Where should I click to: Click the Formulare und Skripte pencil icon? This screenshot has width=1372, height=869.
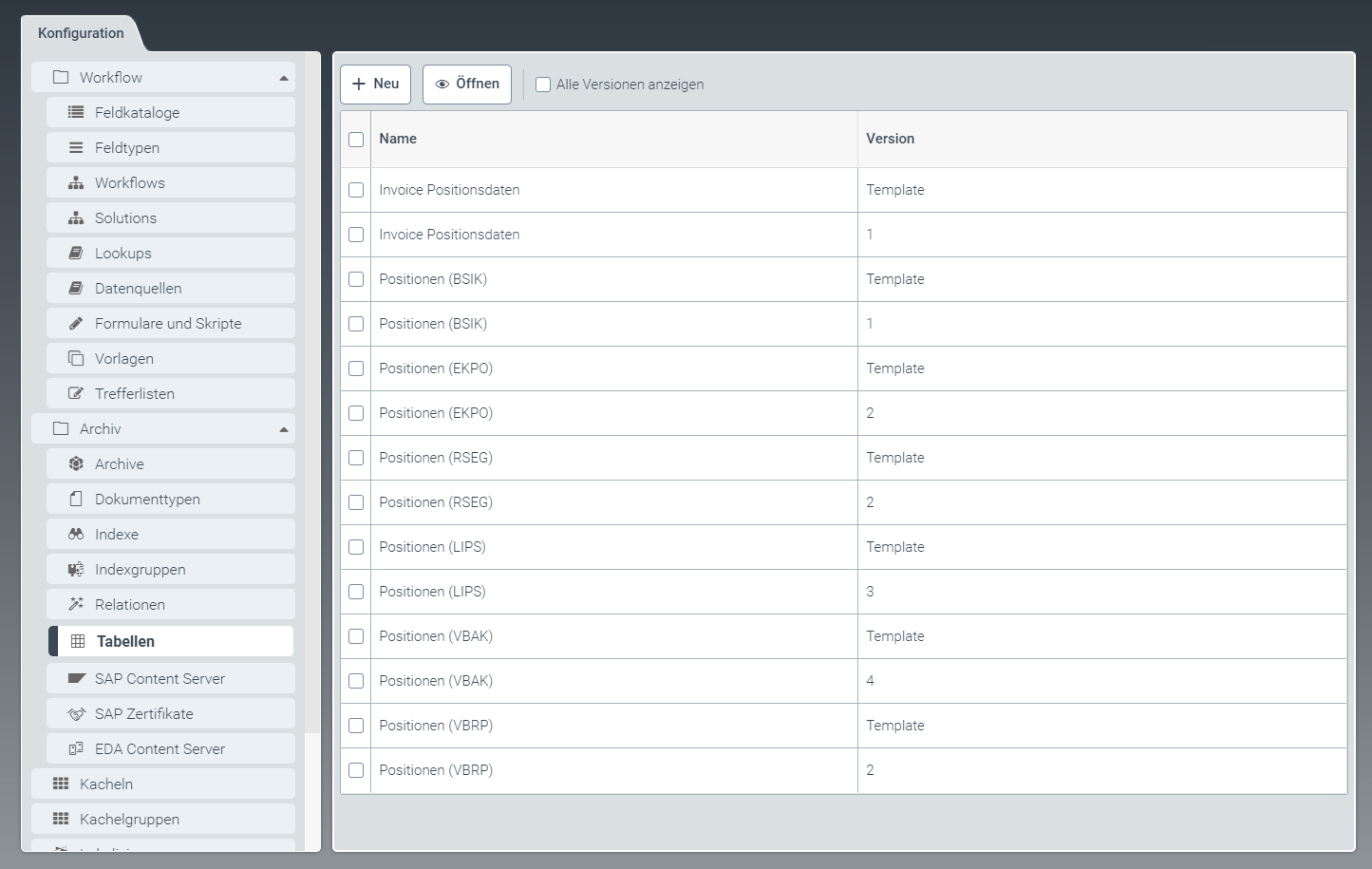(76, 323)
